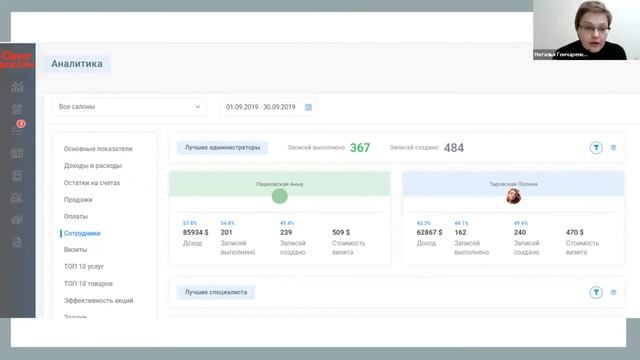
Task: Expand the Все салоны dropdown
Action: 129,107
